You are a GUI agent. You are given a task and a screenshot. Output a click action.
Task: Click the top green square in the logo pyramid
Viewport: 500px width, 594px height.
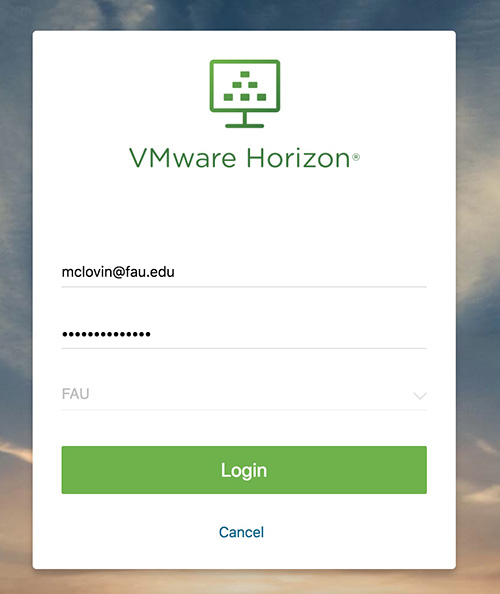[245, 74]
